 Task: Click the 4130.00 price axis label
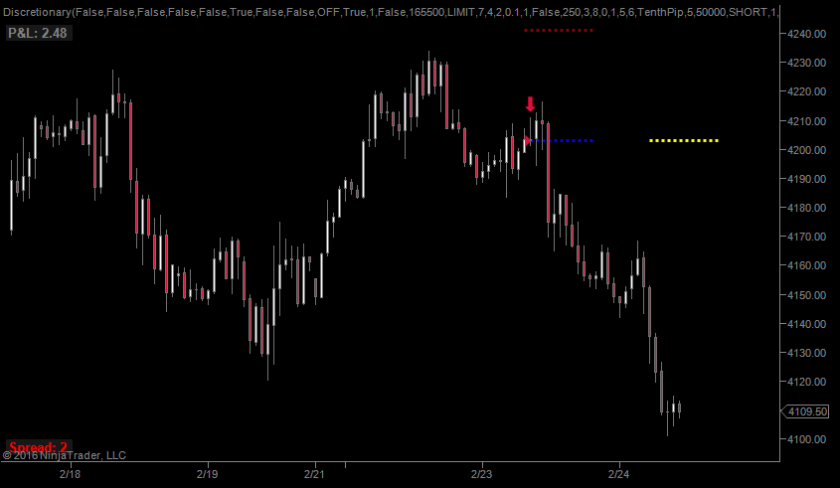click(806, 352)
